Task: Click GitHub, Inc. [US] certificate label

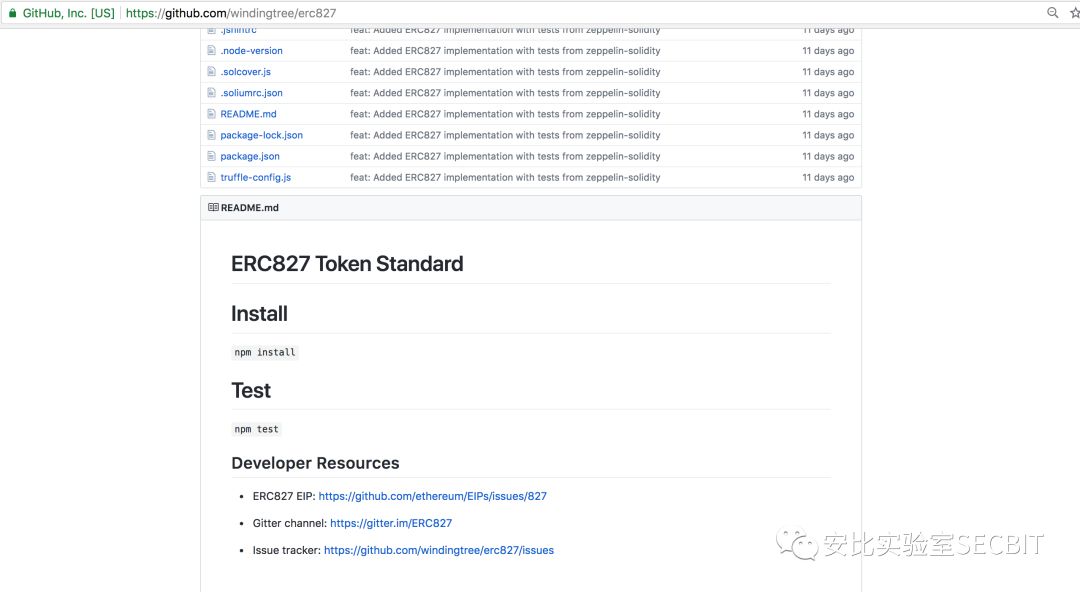Action: [68, 13]
